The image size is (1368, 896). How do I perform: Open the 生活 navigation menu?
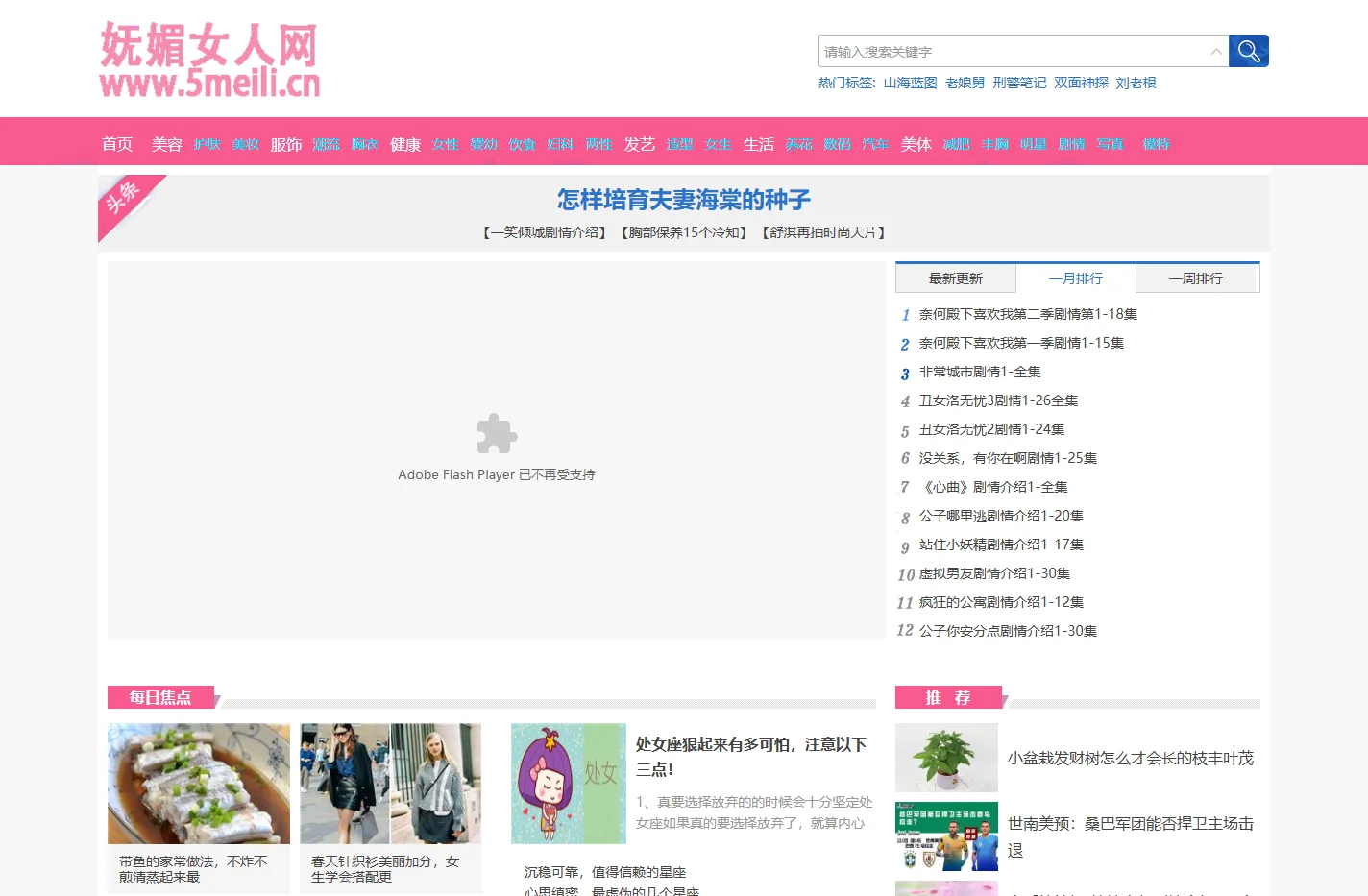click(x=759, y=144)
